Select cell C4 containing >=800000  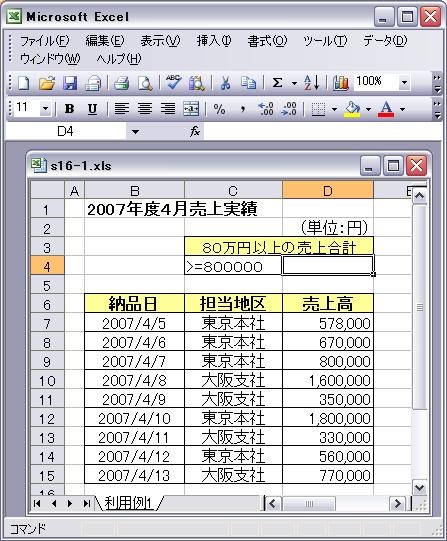(x=233, y=266)
